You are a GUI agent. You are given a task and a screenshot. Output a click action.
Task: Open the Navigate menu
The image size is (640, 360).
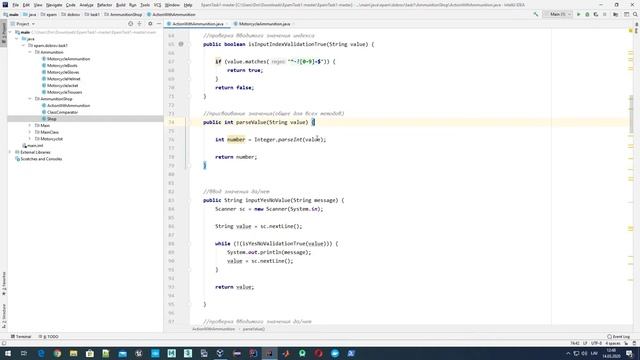click(x=54, y=5)
